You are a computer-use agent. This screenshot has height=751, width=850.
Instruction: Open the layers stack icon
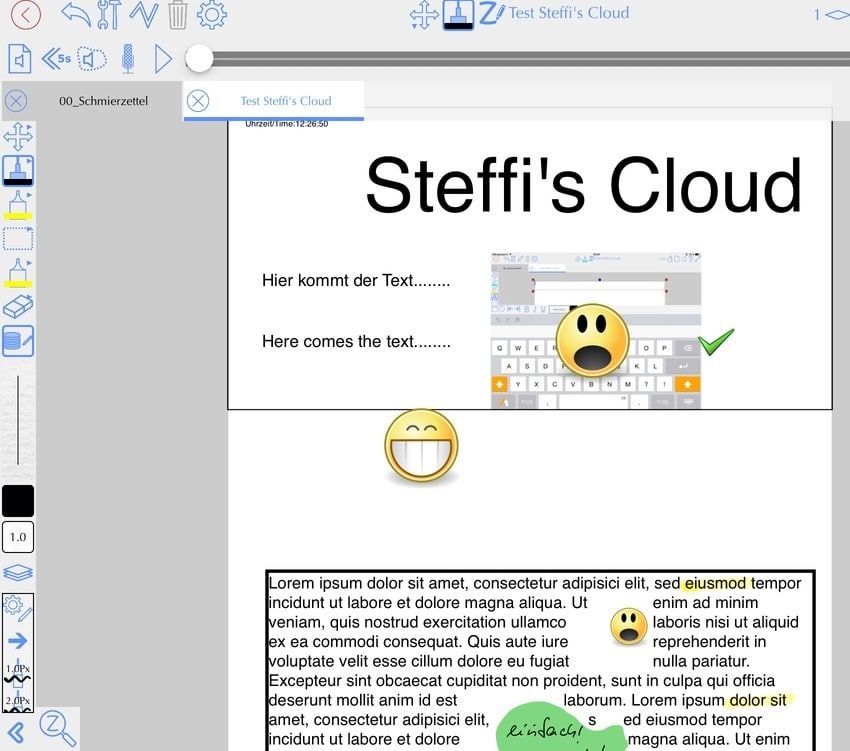(x=18, y=573)
